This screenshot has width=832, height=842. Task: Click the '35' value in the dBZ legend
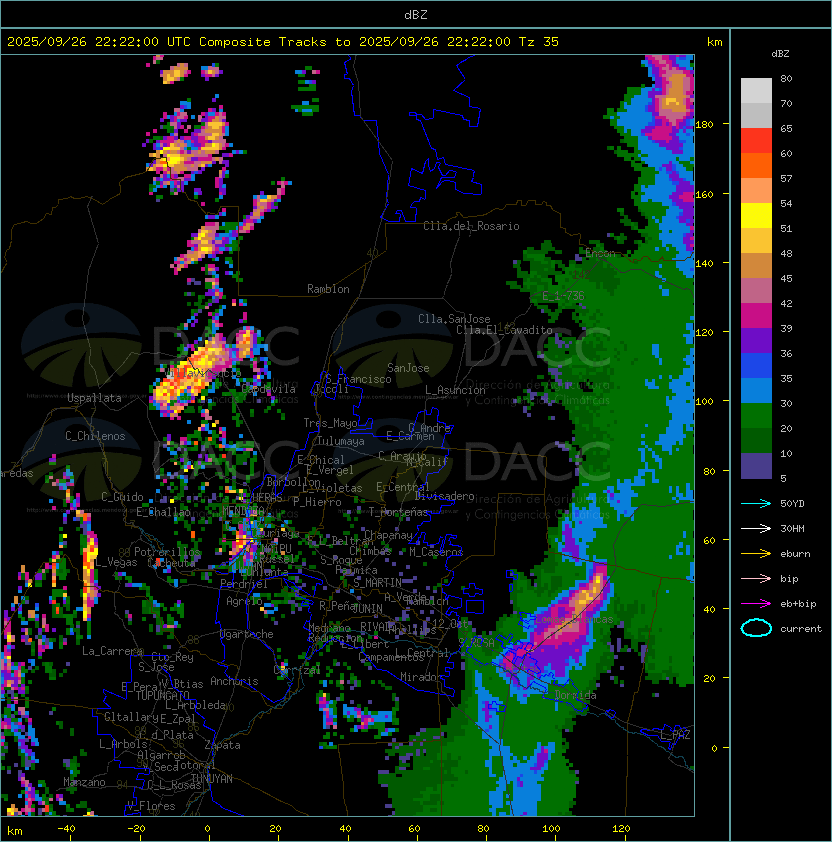(x=786, y=379)
